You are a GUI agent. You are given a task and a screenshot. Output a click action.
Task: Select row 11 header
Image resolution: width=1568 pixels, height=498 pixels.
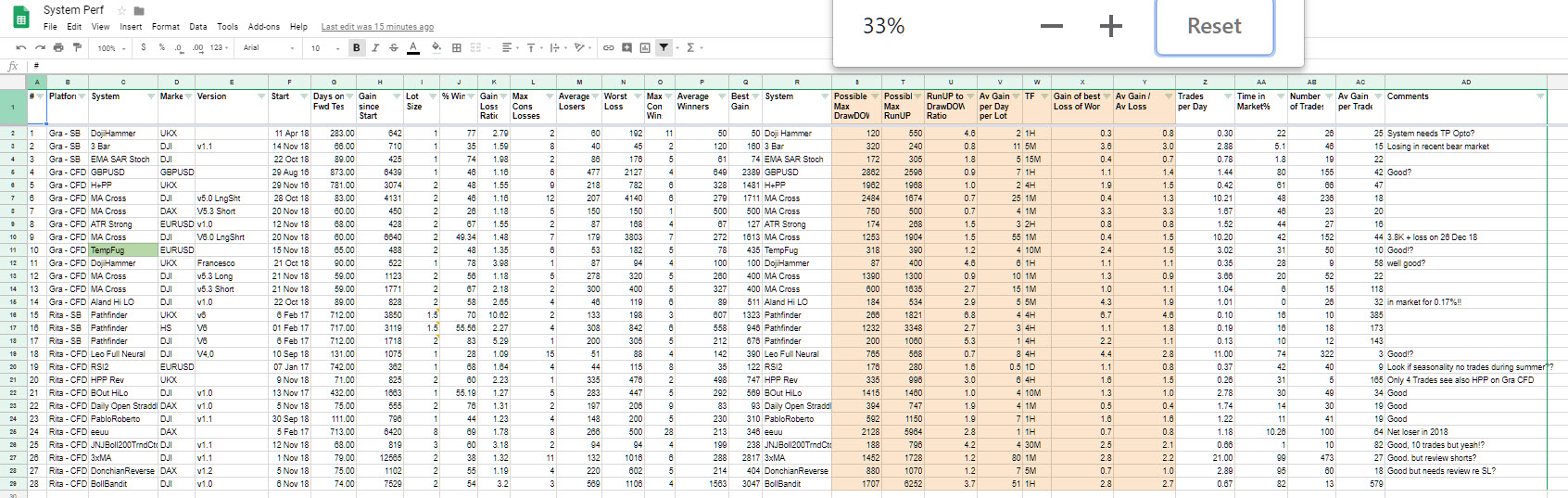[x=13, y=250]
